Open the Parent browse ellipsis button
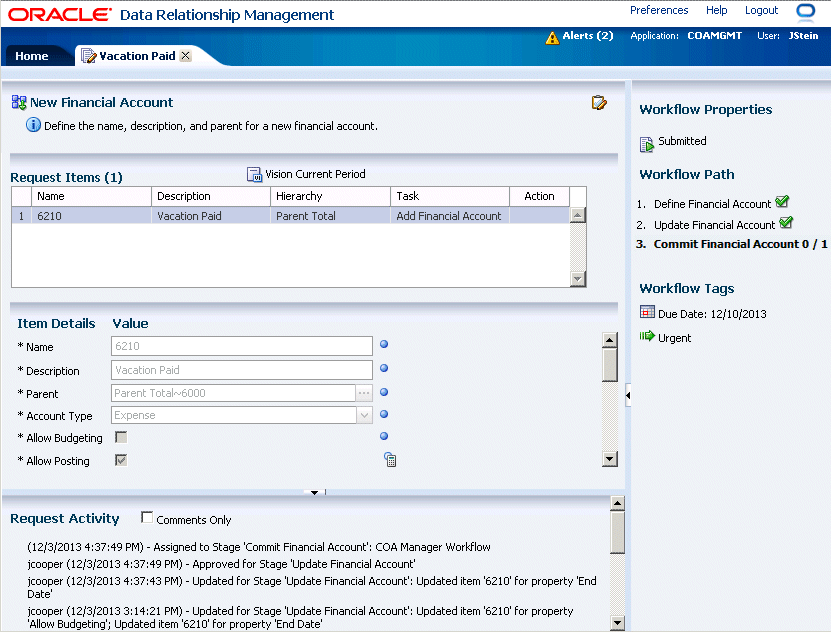Image resolution: width=831 pixels, height=632 pixels. (364, 393)
